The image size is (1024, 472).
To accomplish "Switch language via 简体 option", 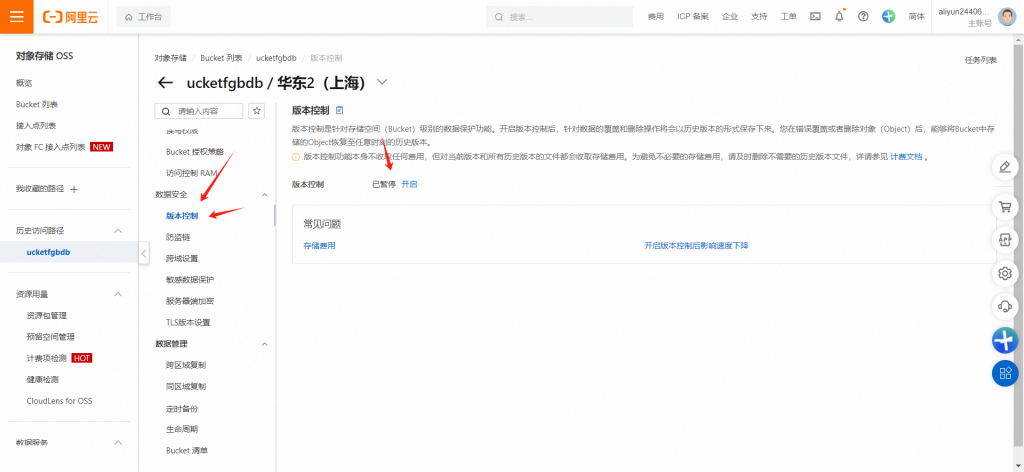I will tap(916, 17).
